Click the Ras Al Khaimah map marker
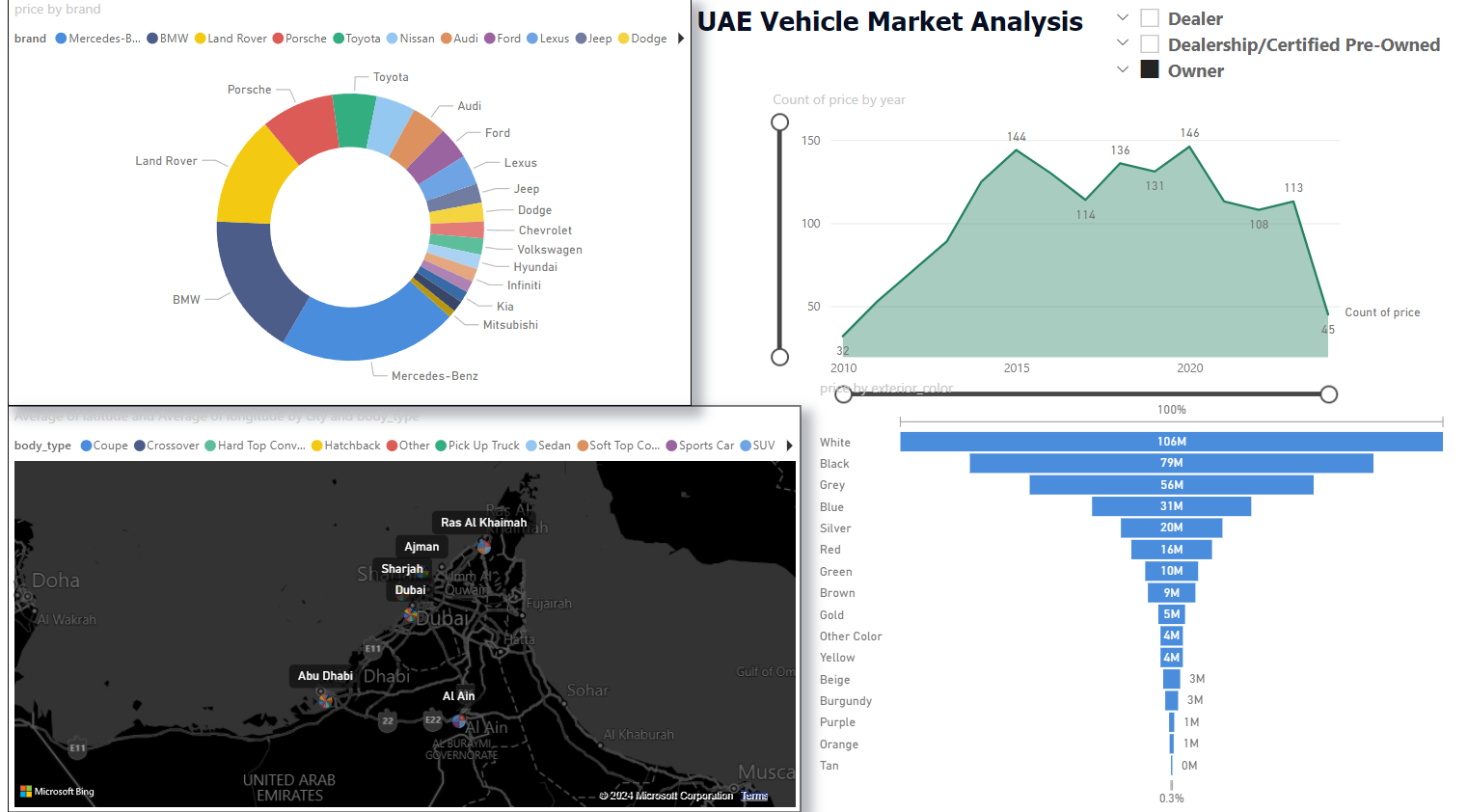The height and width of the screenshot is (812, 1468). coord(482,545)
